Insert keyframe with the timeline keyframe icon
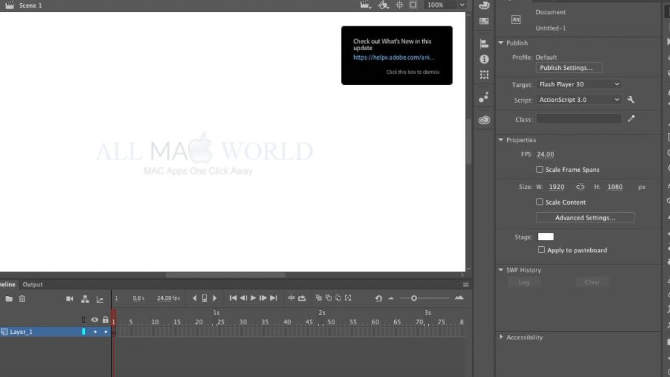670x377 pixels. pyautogui.click(x=204, y=298)
